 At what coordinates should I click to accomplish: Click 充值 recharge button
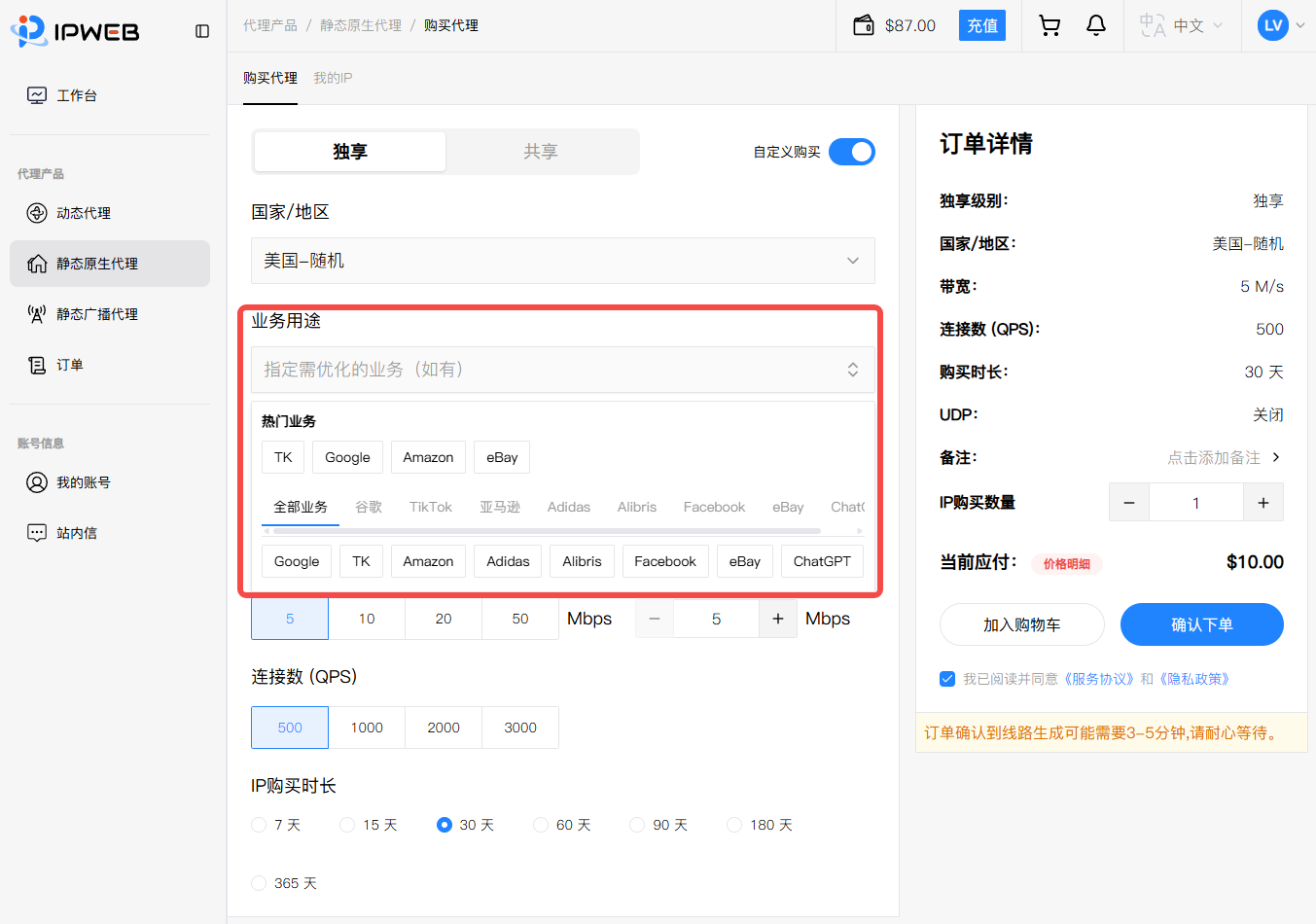click(x=982, y=25)
